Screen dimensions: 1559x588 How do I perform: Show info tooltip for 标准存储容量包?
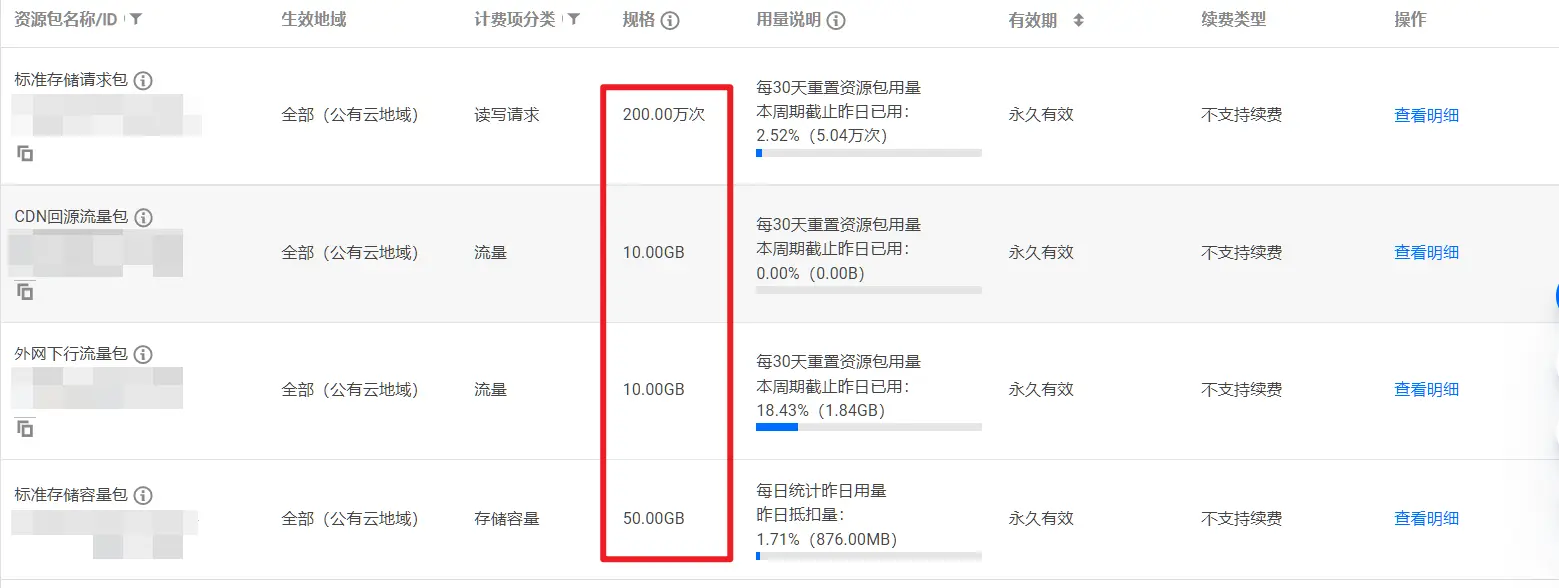click(x=143, y=495)
